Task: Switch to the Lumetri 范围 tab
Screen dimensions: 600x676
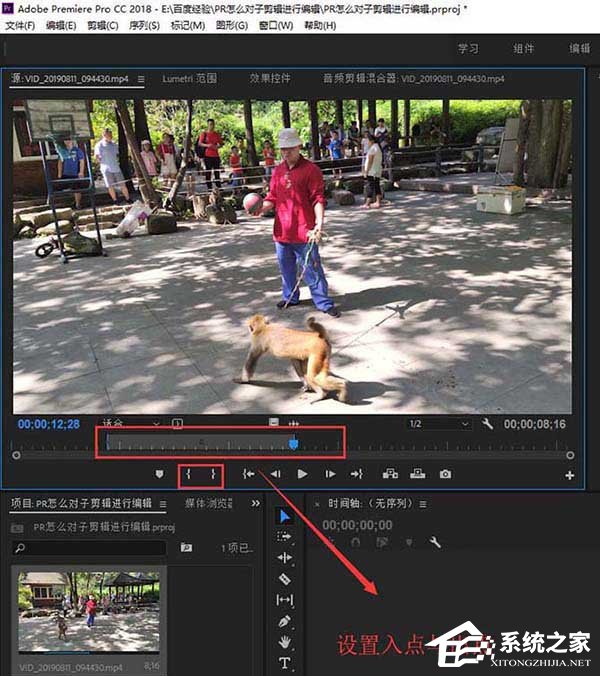Action: pyautogui.click(x=190, y=78)
